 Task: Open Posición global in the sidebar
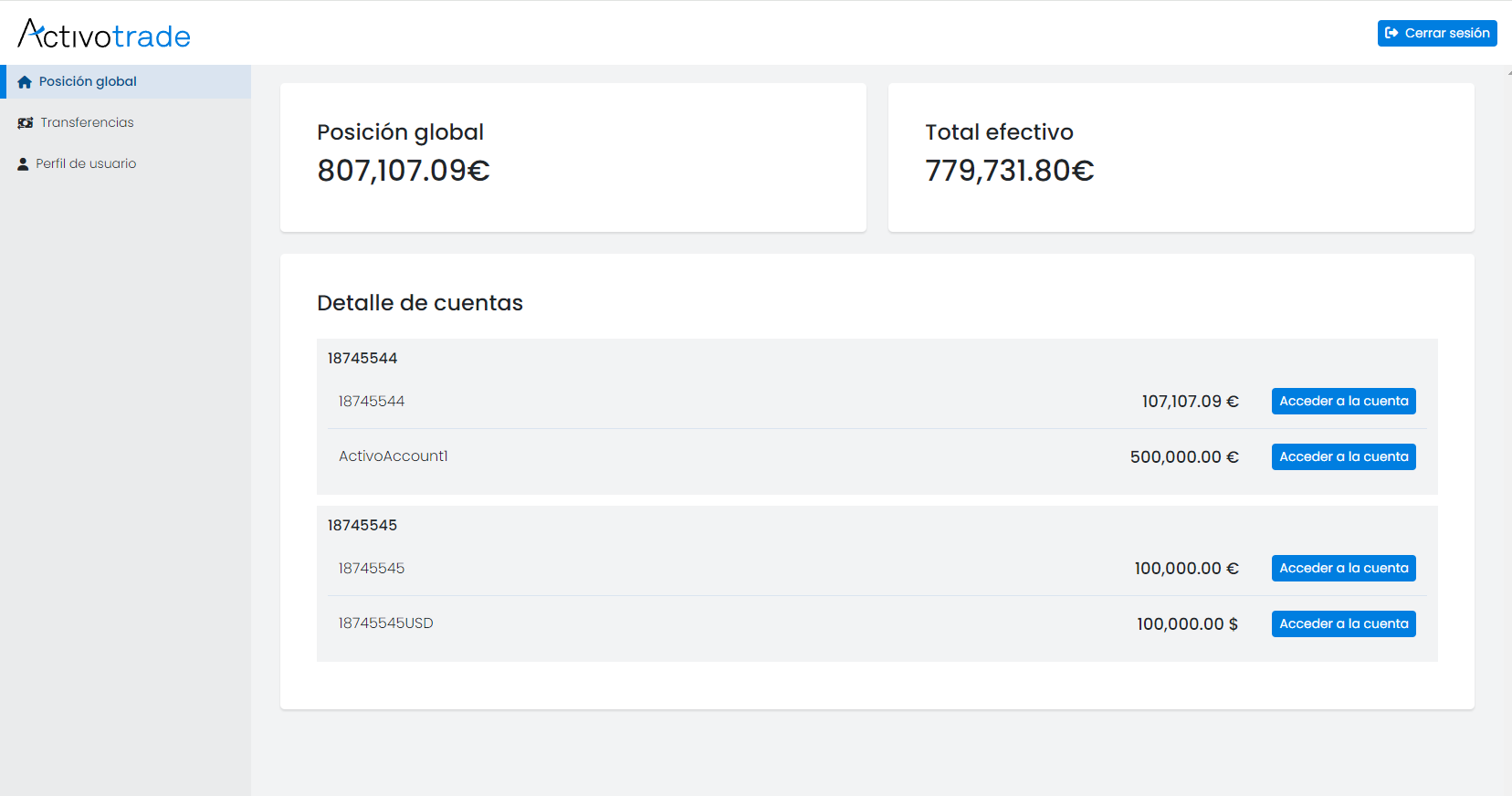[x=125, y=81]
